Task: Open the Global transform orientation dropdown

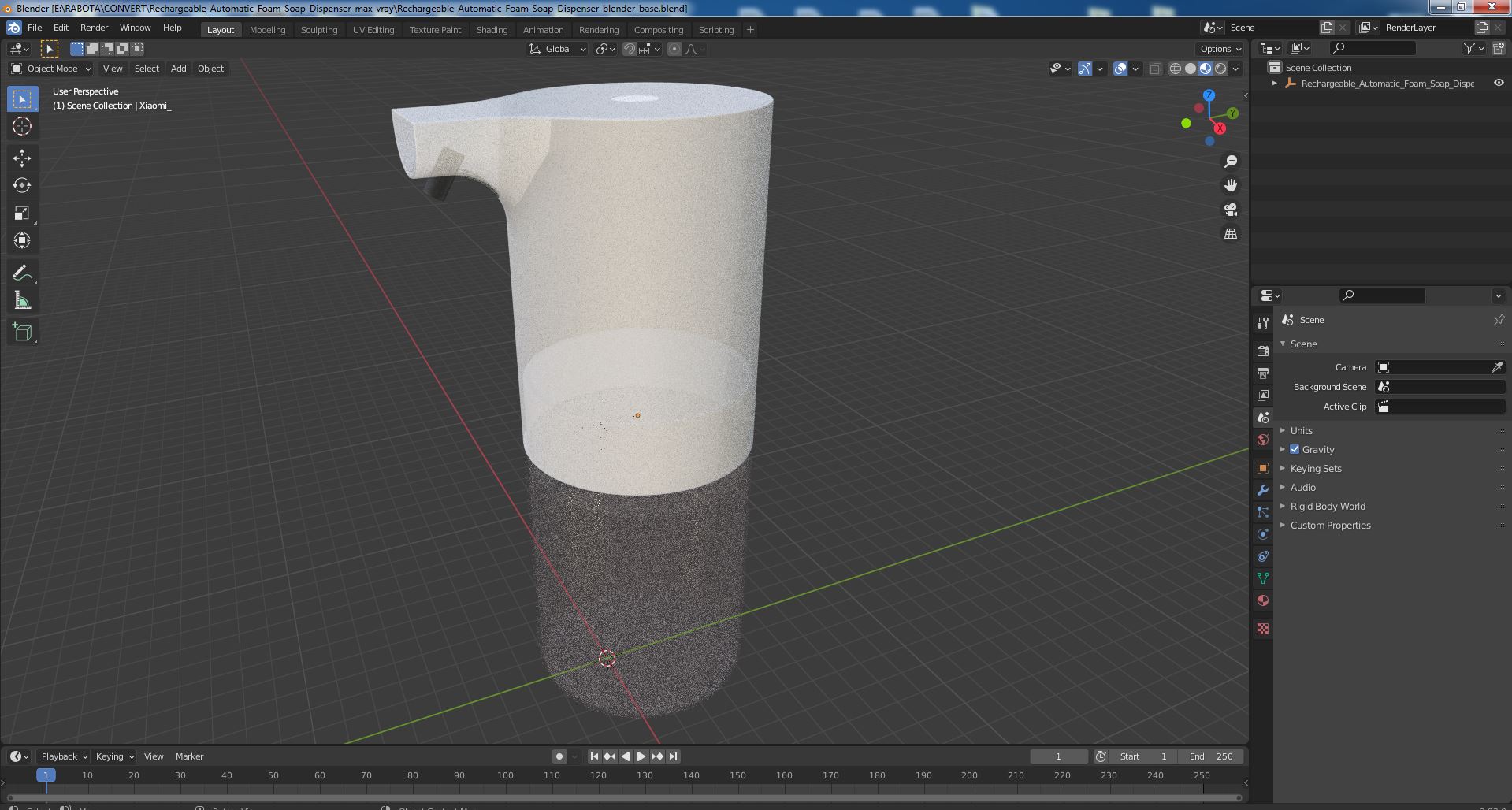Action: coord(557,49)
